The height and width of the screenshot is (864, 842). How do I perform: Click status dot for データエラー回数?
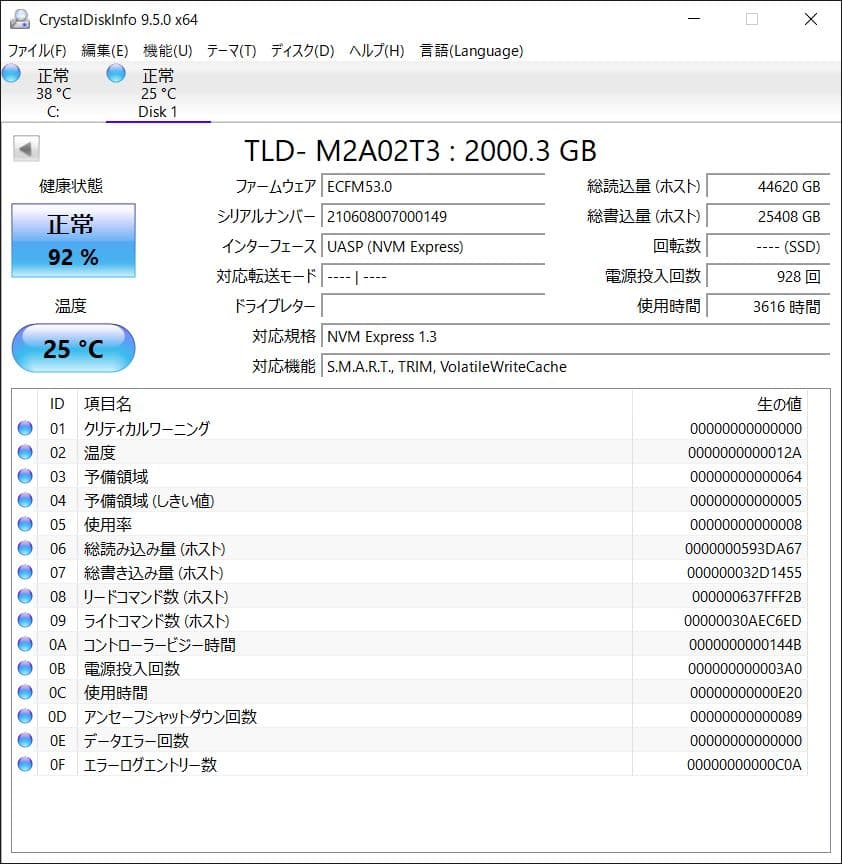23,741
